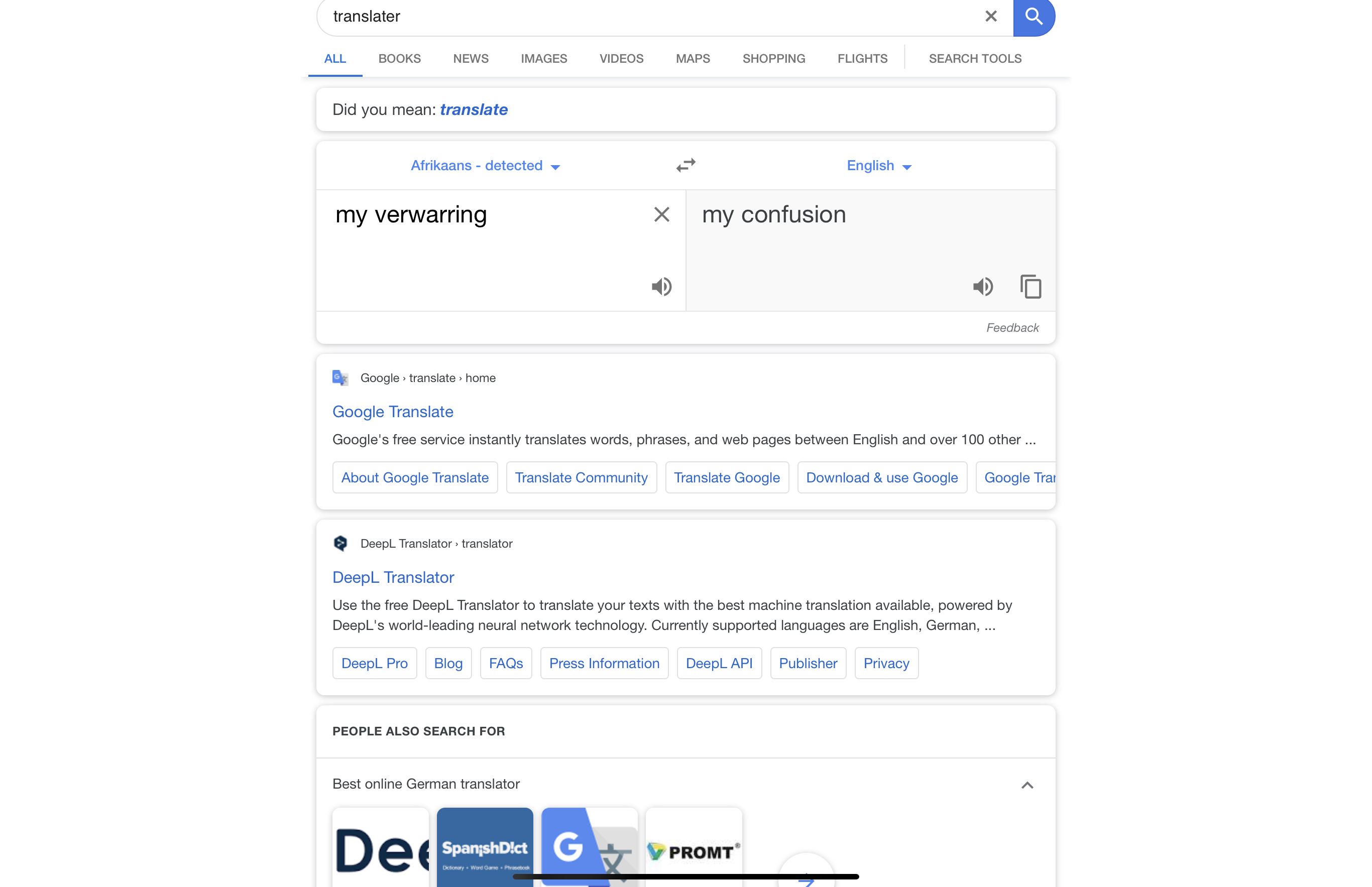This screenshot has width=1372, height=887.
Task: Open the Afrikaans - detected language dropdown
Action: click(x=485, y=166)
